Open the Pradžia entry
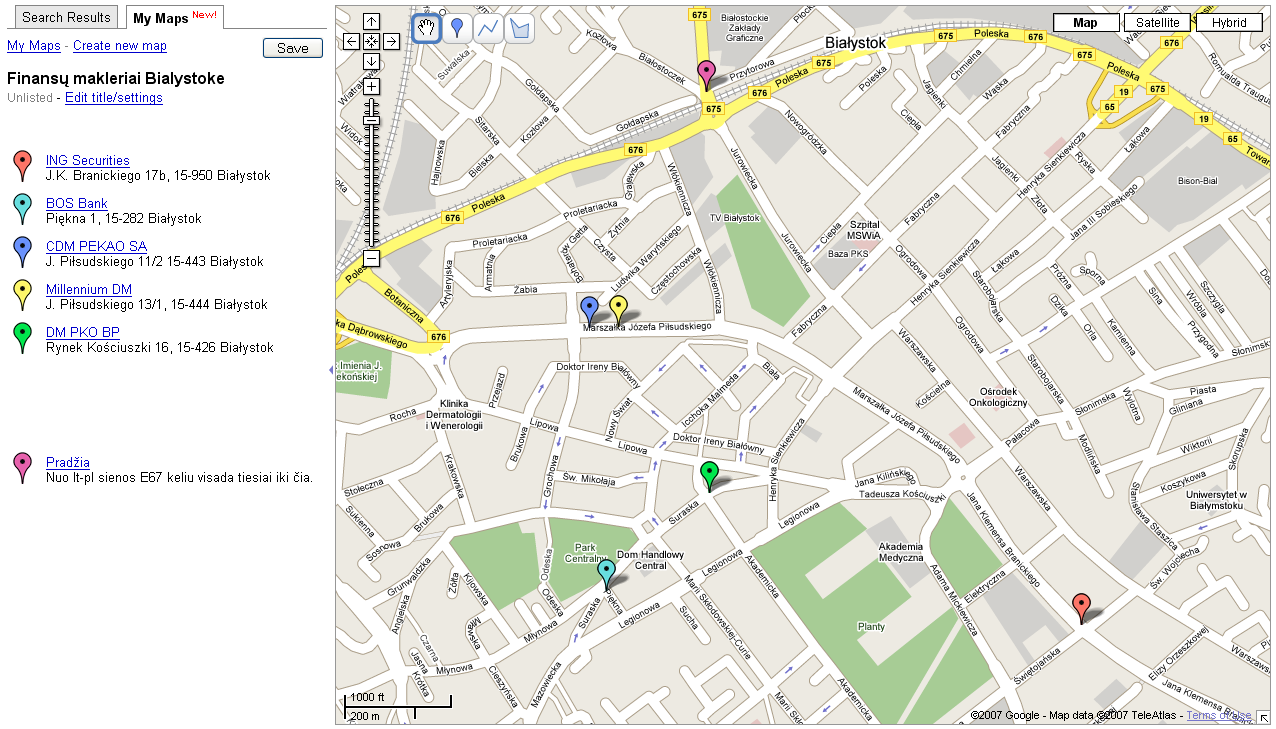The width and height of the screenshot is (1276, 729). (x=68, y=462)
